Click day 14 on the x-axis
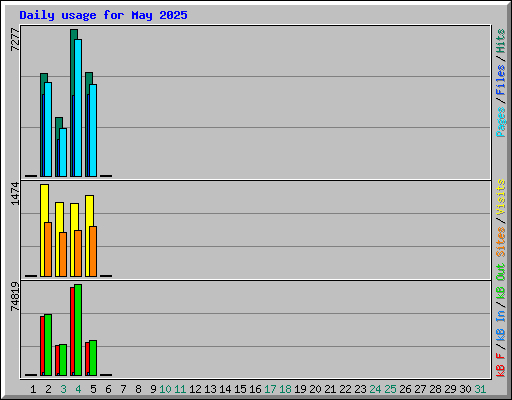The image size is (512, 400). (225, 389)
